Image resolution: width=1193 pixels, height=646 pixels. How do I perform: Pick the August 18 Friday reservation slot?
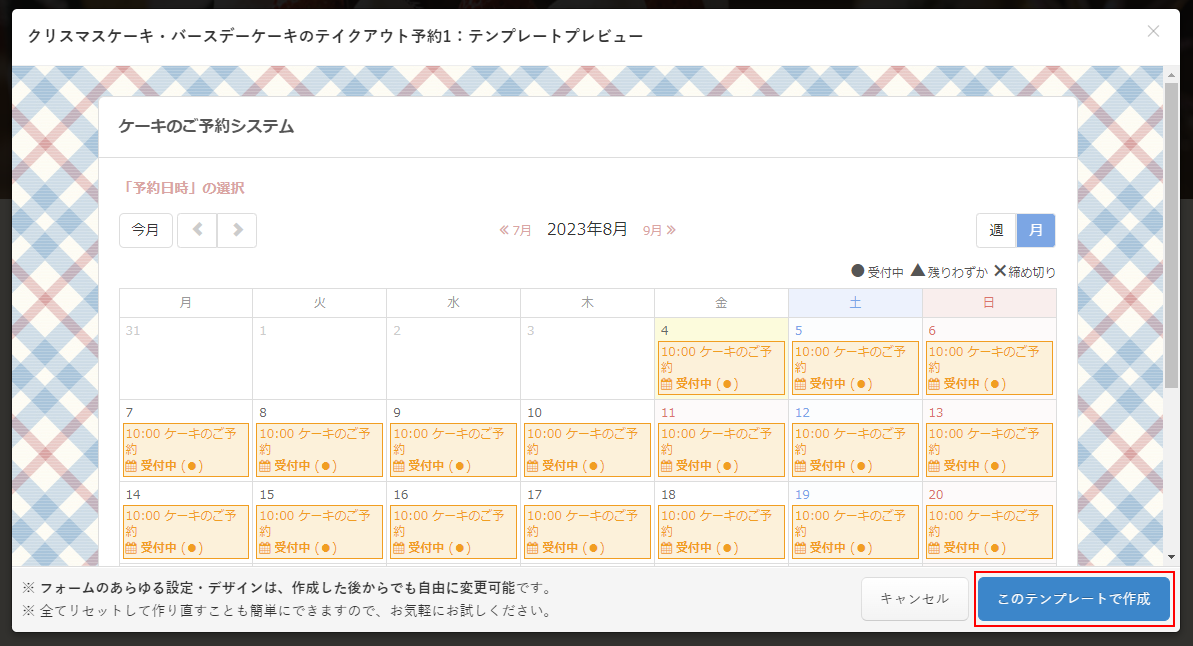point(721,532)
